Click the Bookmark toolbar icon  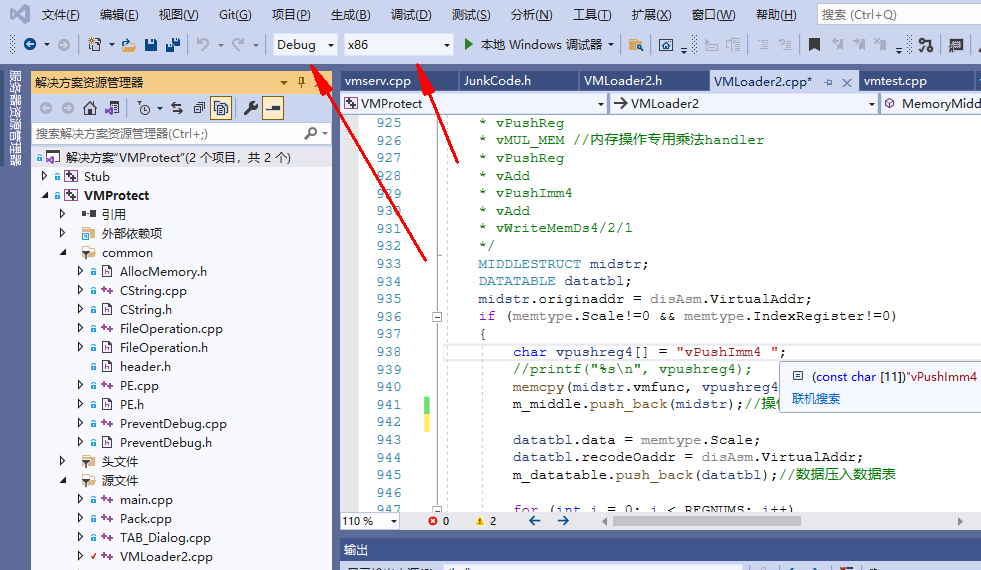click(814, 44)
